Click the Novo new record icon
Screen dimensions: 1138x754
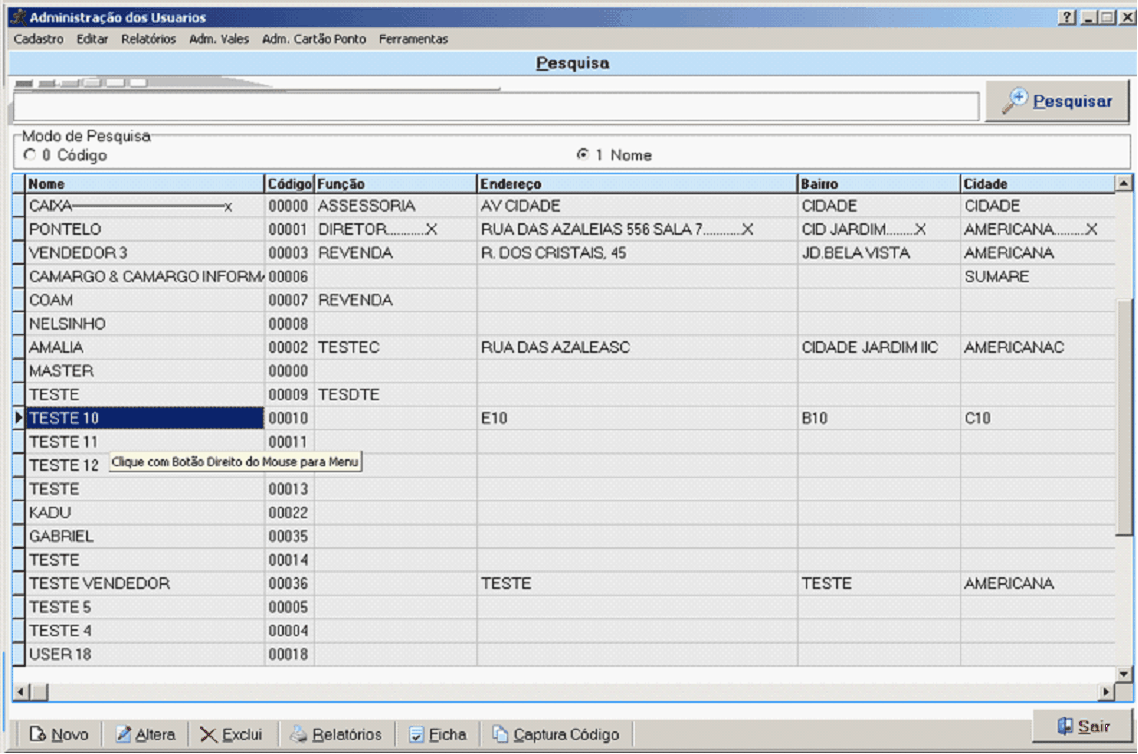coord(38,735)
